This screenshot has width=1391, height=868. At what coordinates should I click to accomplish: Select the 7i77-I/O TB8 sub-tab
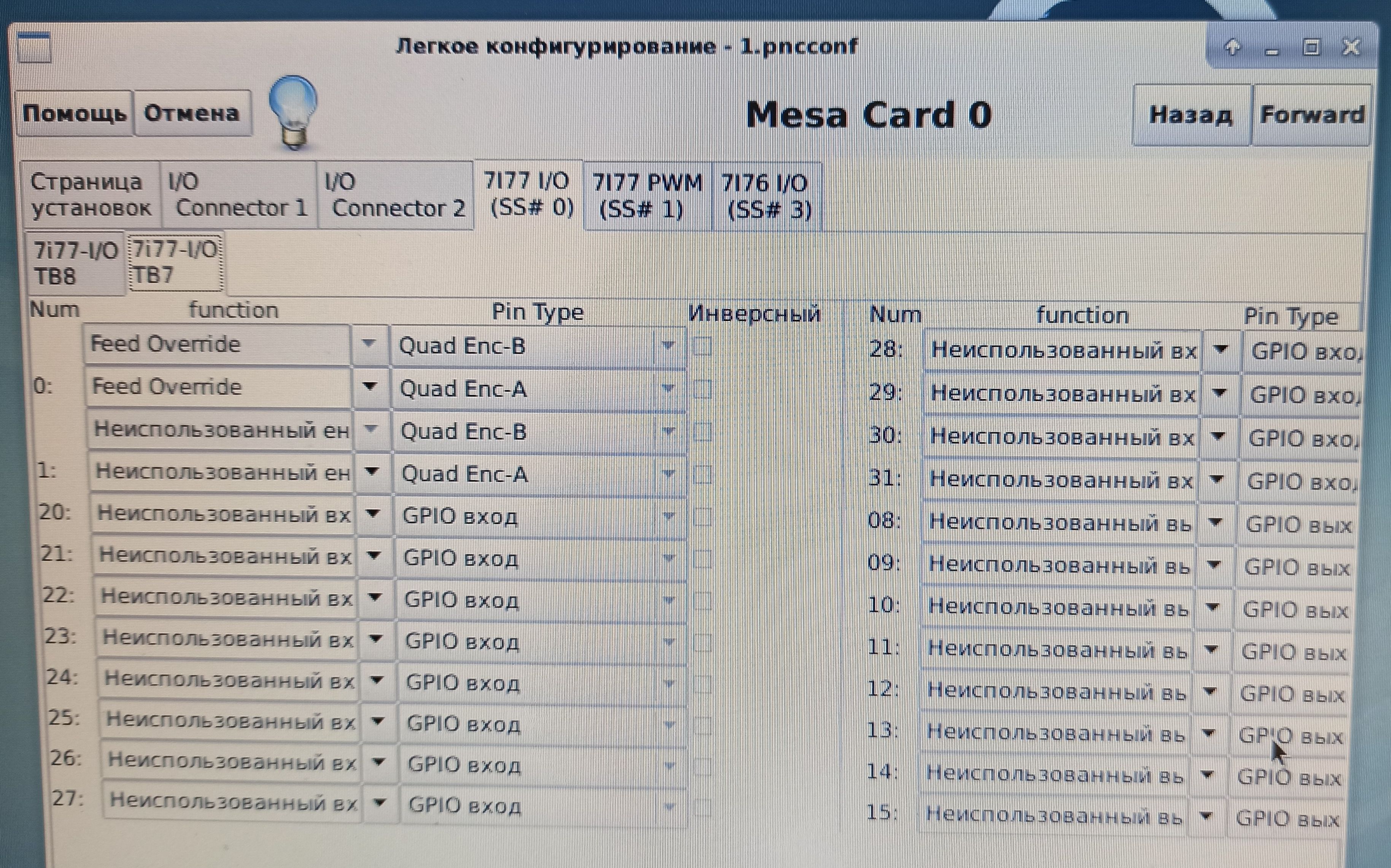coord(75,263)
